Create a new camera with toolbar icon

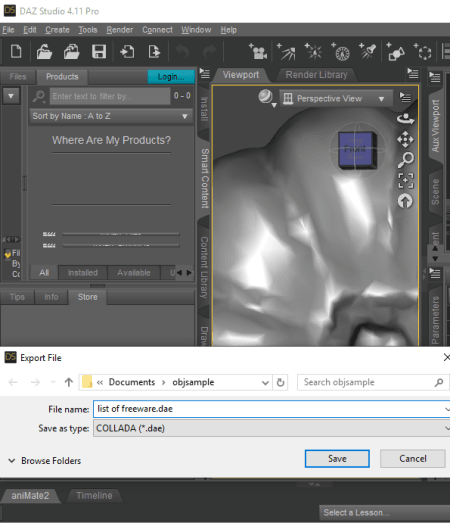[x=258, y=51]
